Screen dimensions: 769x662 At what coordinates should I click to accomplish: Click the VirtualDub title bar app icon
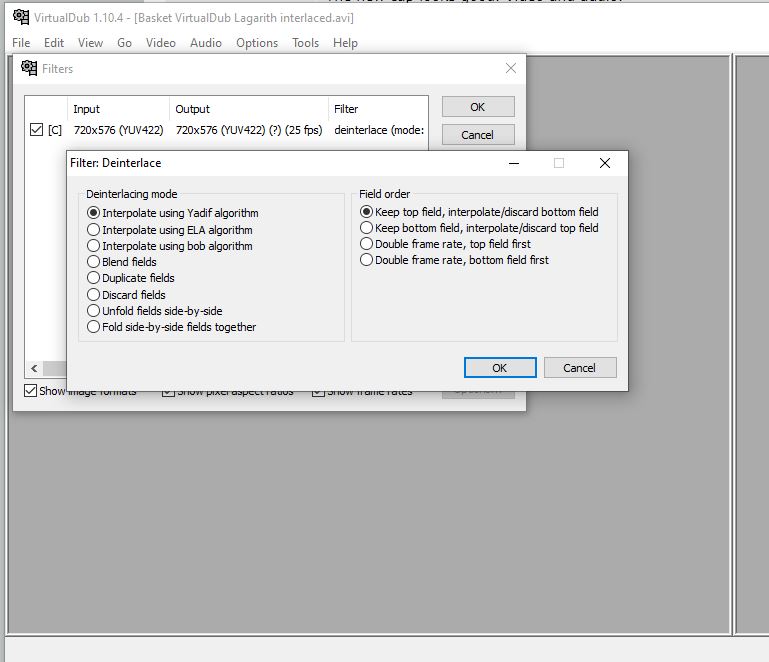pos(21,17)
